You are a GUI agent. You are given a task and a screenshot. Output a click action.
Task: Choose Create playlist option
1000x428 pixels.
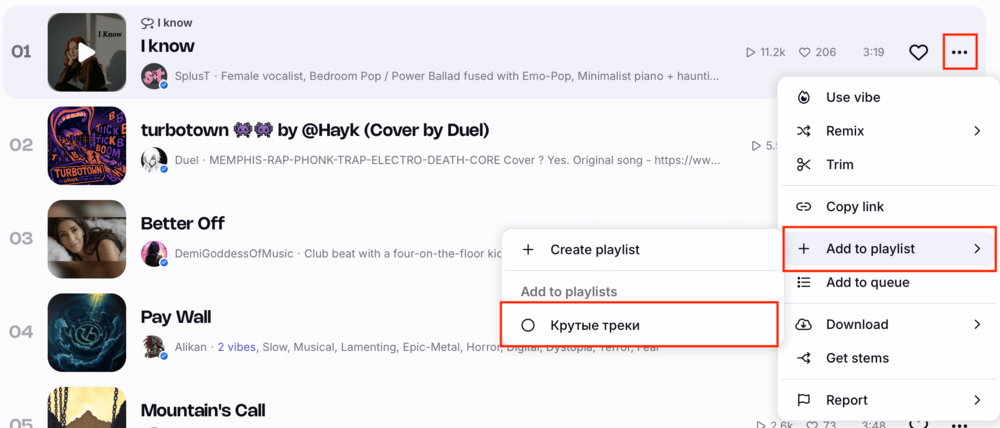coord(641,249)
